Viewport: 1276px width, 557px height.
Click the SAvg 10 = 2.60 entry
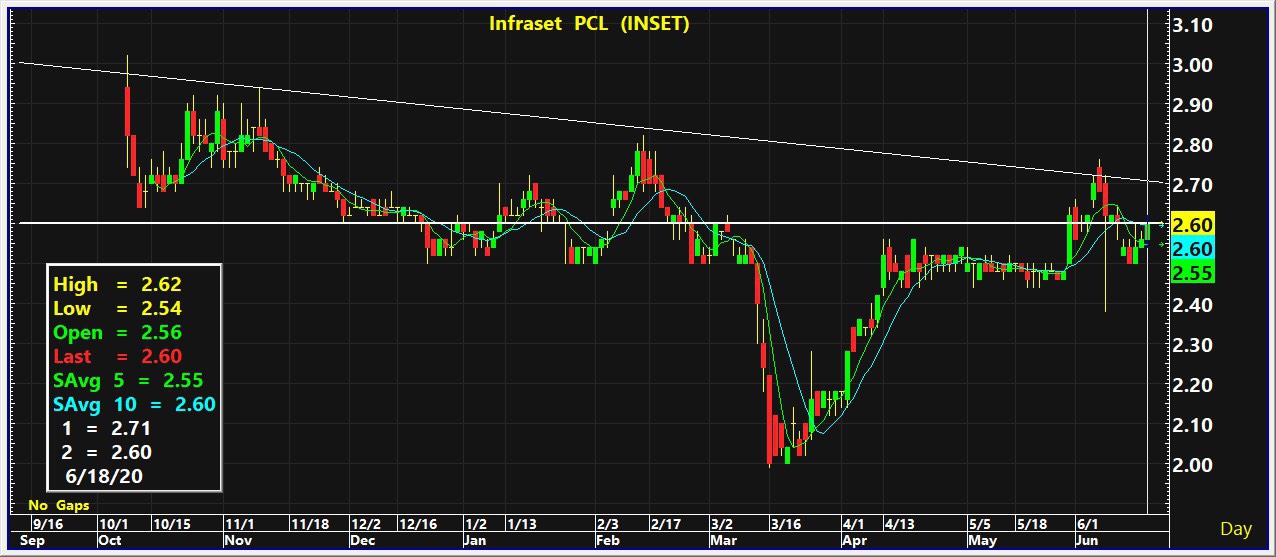134,405
